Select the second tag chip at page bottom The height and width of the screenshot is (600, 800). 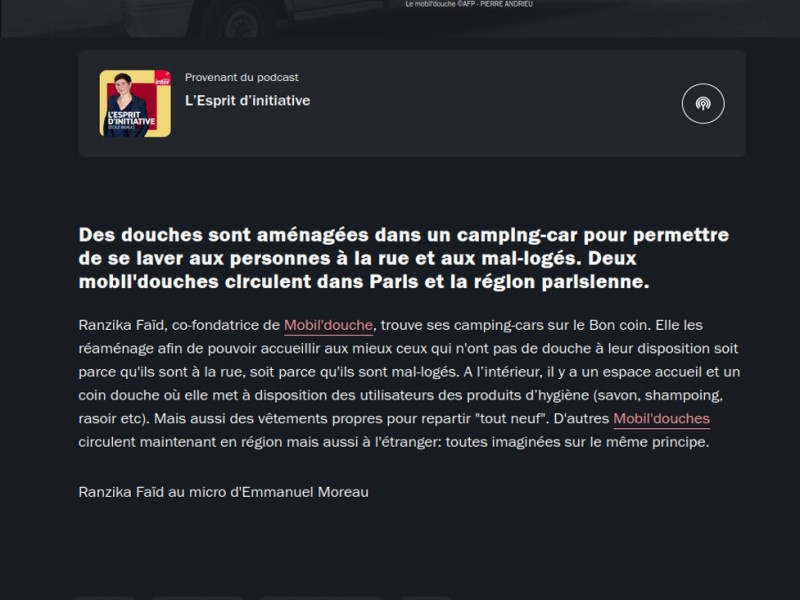tap(197, 598)
